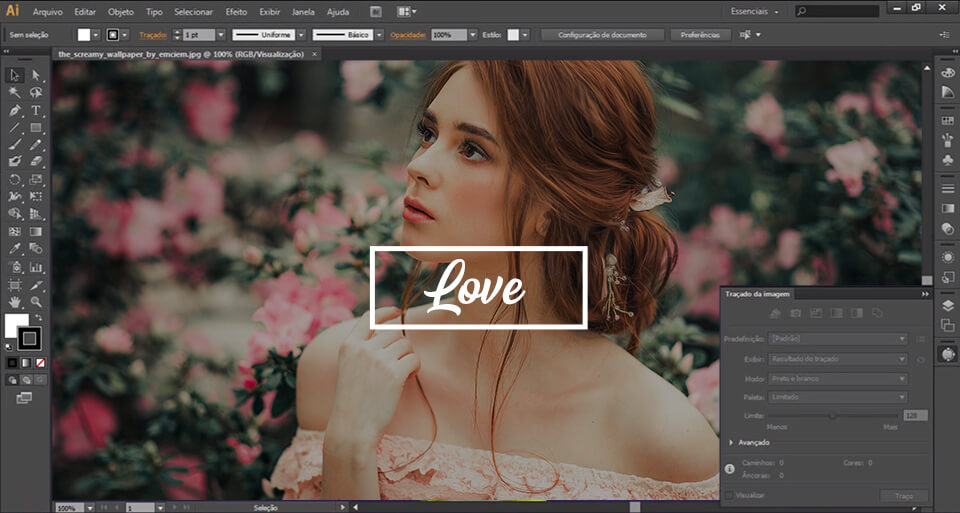Open the Objeto menu

121,12
